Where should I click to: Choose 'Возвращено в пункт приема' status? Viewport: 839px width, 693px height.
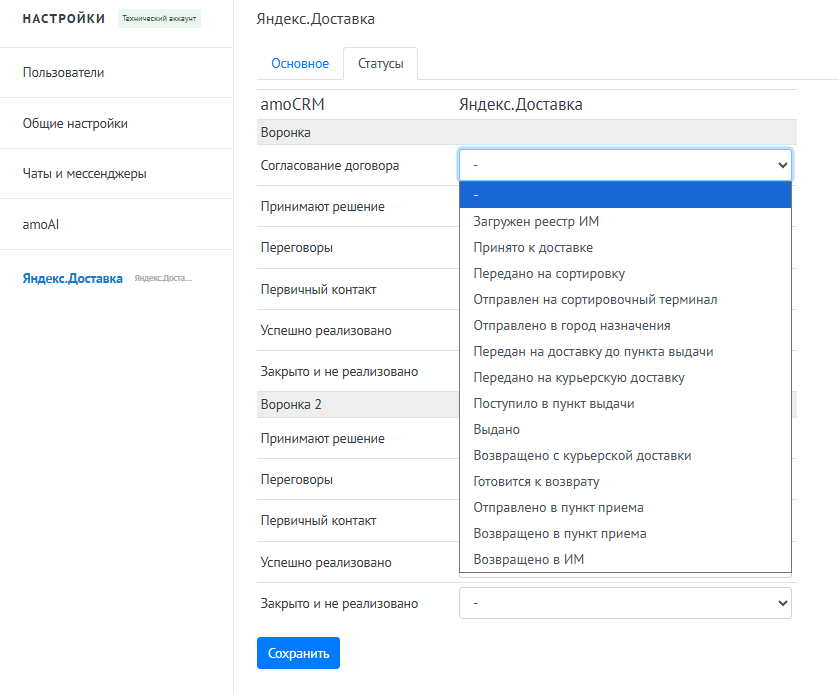625,534
